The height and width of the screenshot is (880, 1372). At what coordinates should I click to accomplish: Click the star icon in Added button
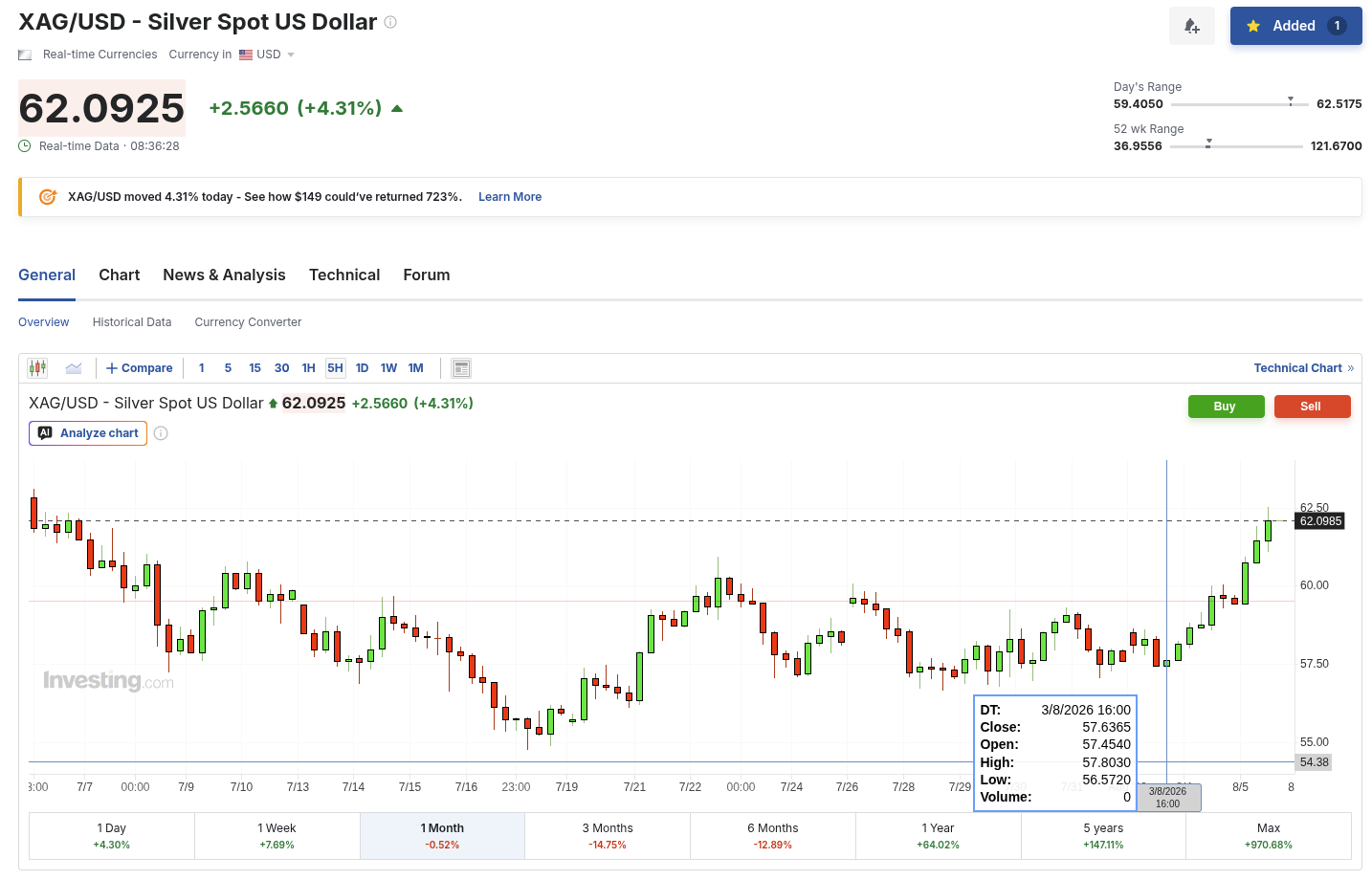tap(1253, 26)
